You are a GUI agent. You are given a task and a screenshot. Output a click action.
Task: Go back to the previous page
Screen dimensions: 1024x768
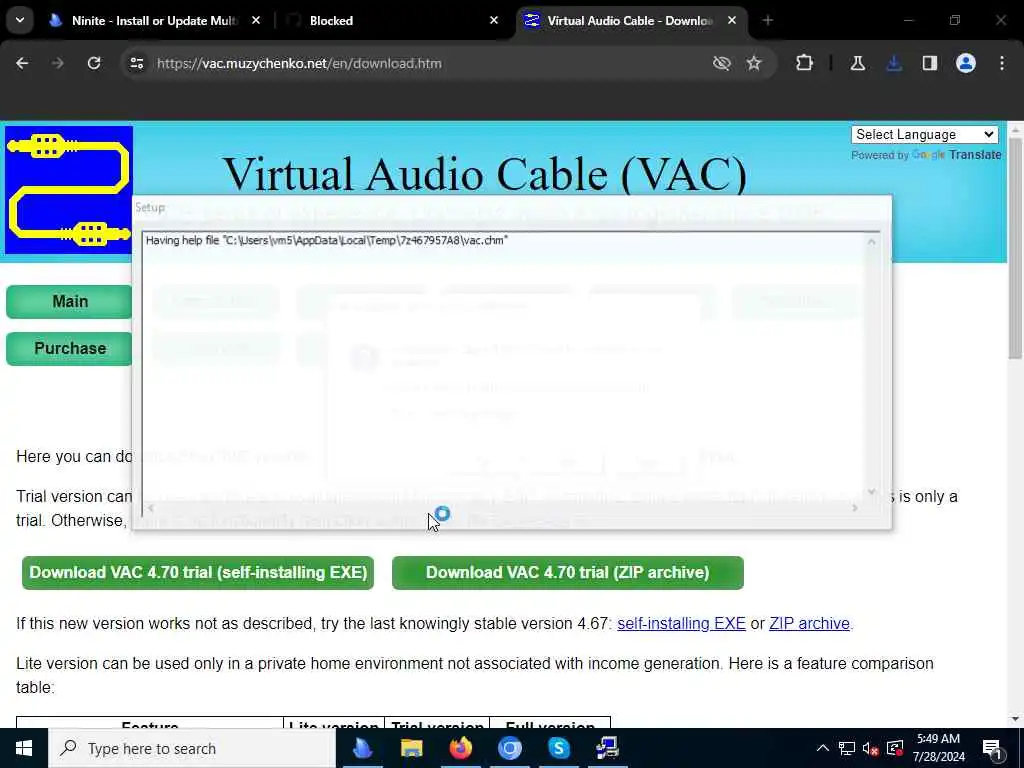tap(22, 63)
